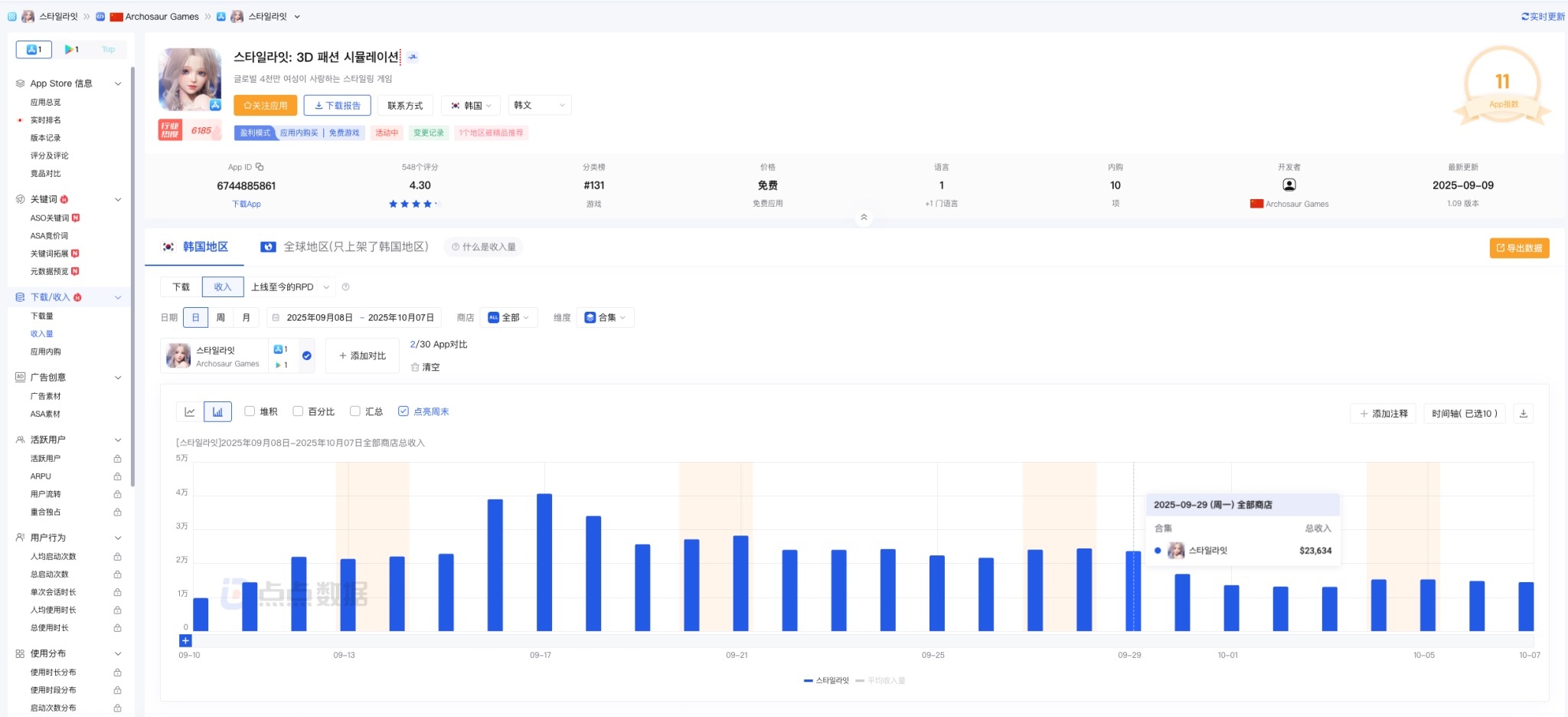The width and height of the screenshot is (1568, 717).
Task: Uncheck the 点亮周末 weekend highlight option
Action: coord(403,411)
